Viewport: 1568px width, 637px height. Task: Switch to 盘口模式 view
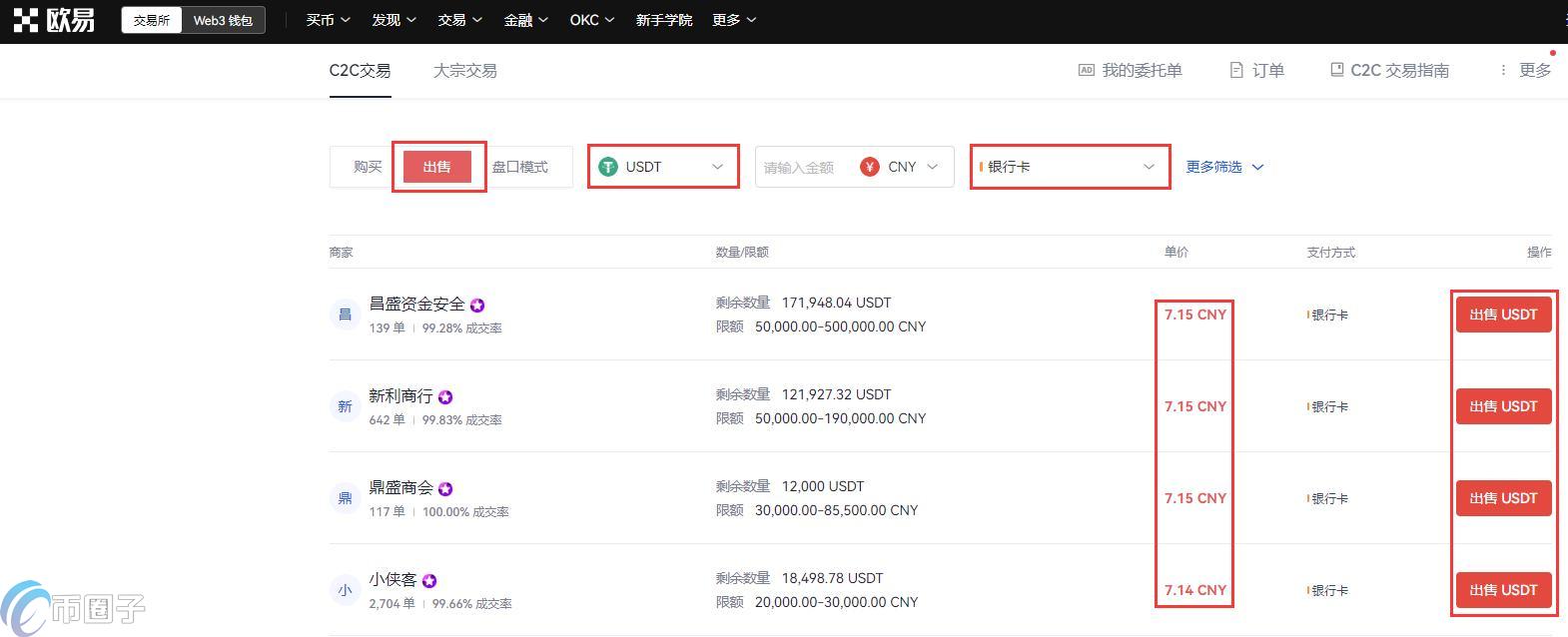click(519, 167)
